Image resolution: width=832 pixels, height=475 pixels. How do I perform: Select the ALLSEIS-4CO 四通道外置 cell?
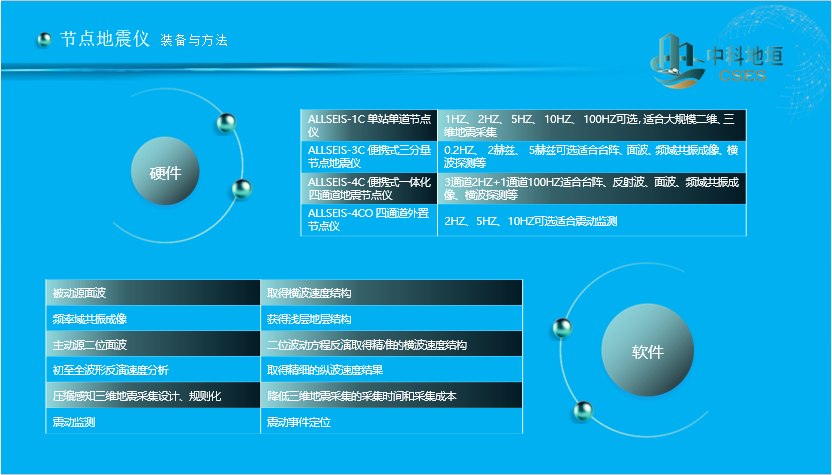pyautogui.click(x=369, y=220)
